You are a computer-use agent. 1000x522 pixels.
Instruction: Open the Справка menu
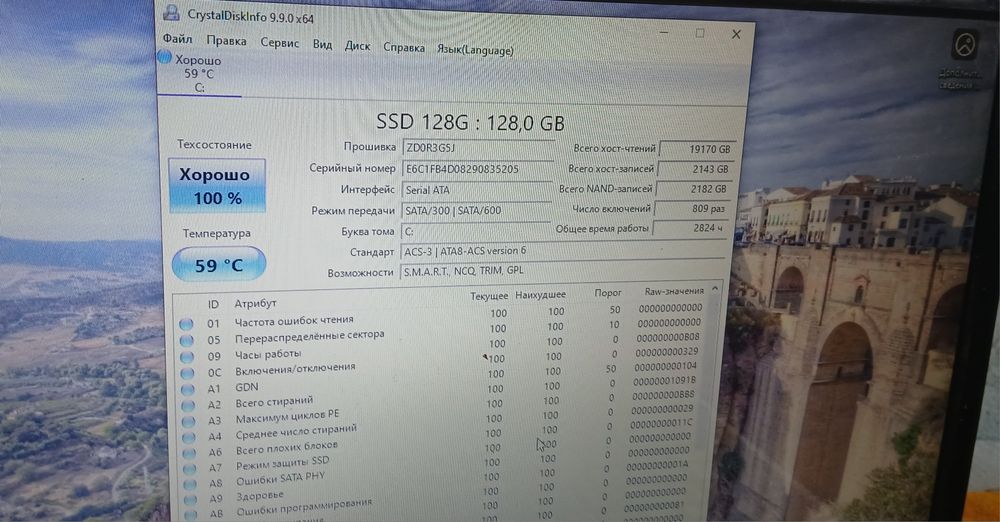pyautogui.click(x=404, y=47)
